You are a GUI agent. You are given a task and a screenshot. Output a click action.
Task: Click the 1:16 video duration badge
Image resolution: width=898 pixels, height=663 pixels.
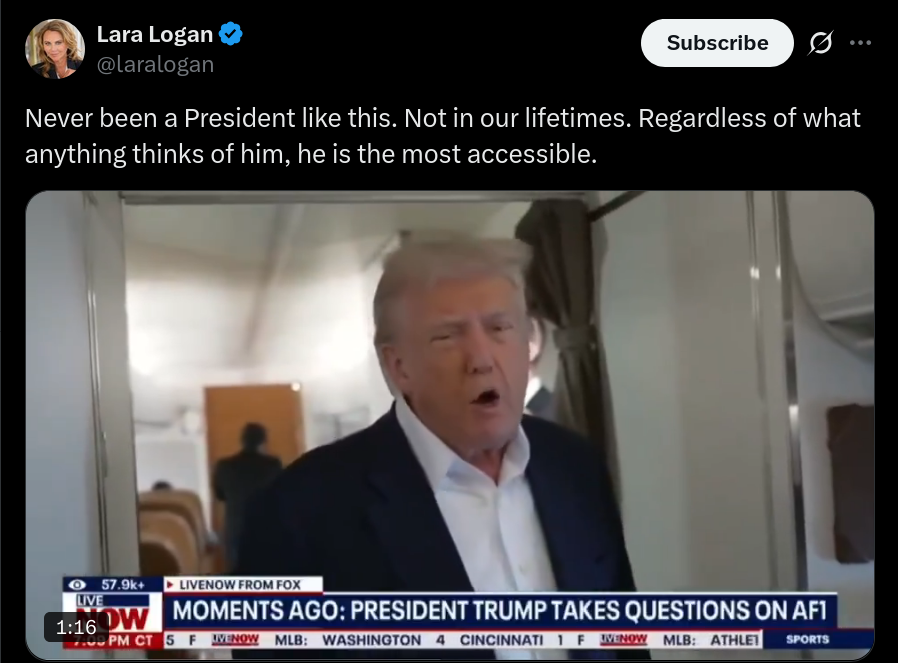pyautogui.click(x=76, y=627)
